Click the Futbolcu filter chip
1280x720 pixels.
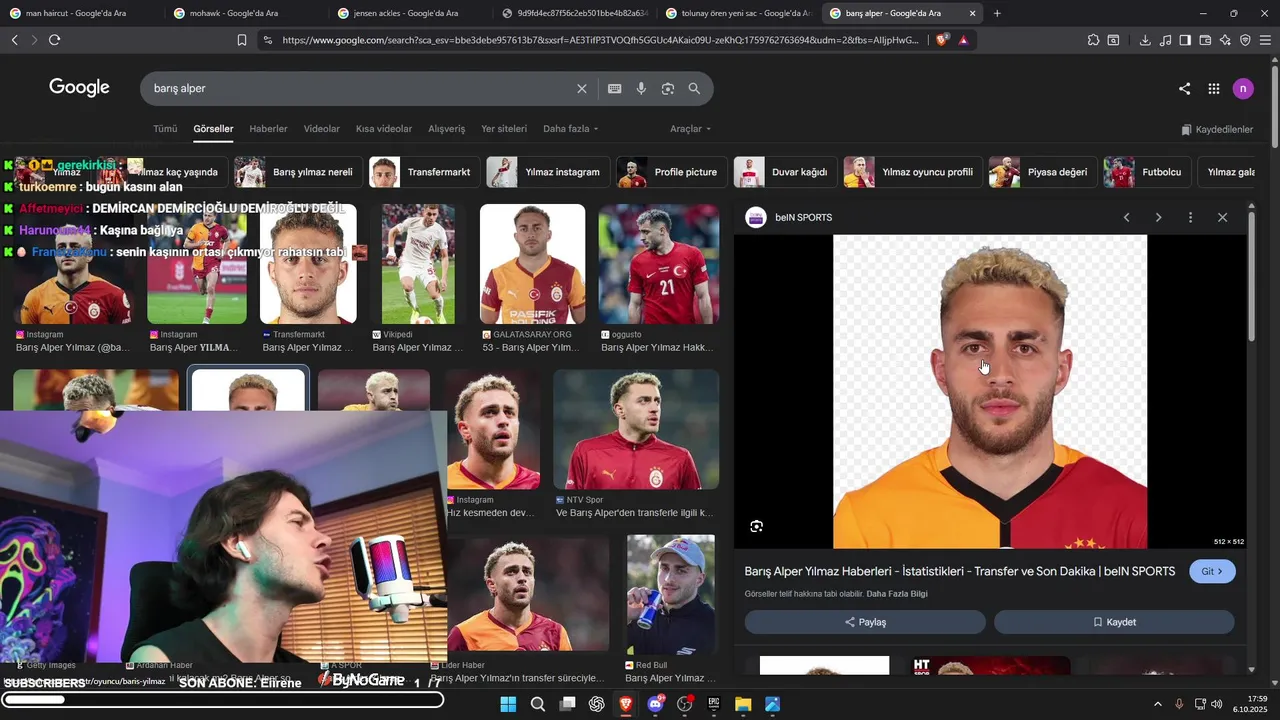point(1147,172)
